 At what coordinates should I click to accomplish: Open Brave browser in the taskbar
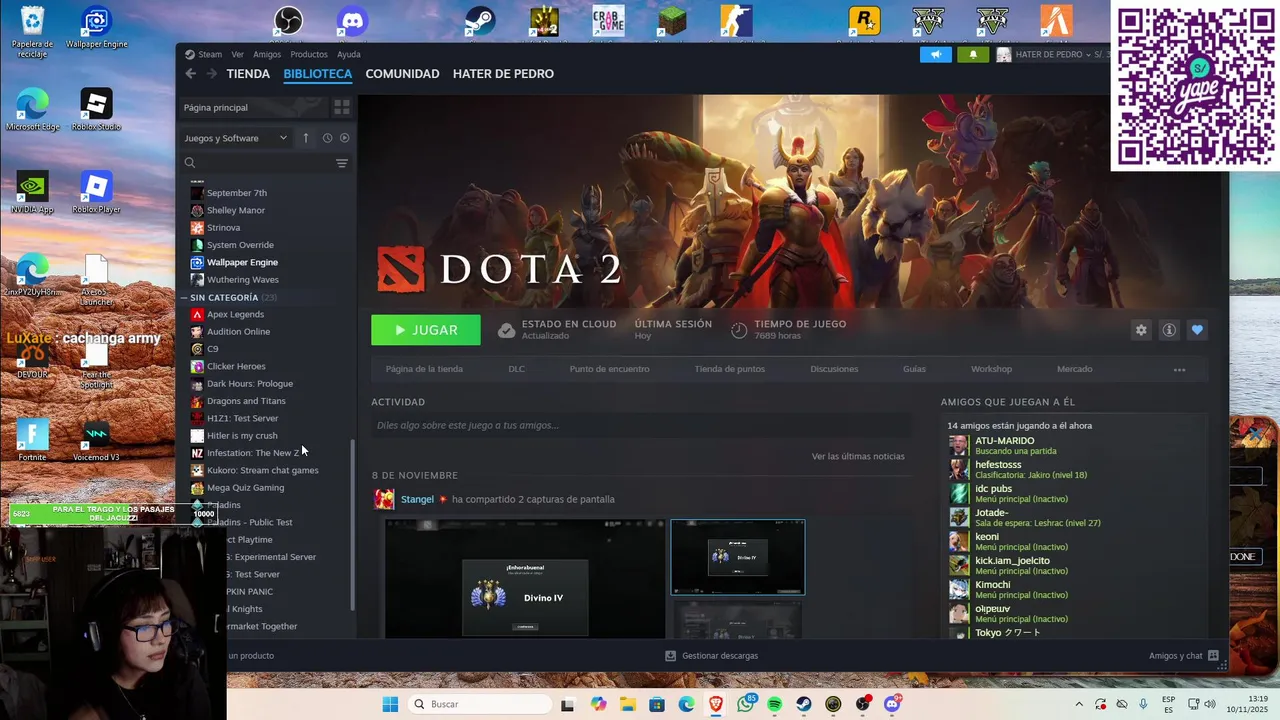(716, 704)
